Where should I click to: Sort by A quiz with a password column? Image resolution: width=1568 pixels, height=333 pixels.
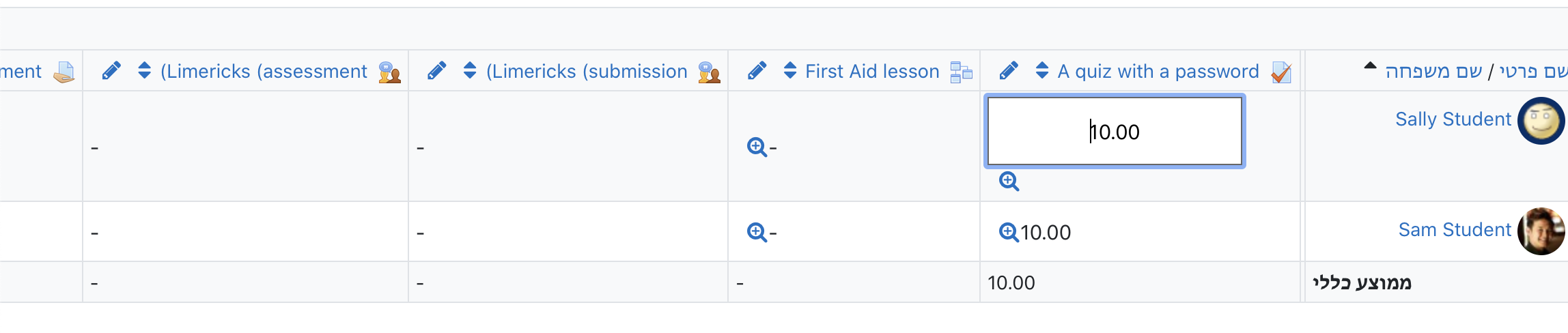click(1042, 70)
